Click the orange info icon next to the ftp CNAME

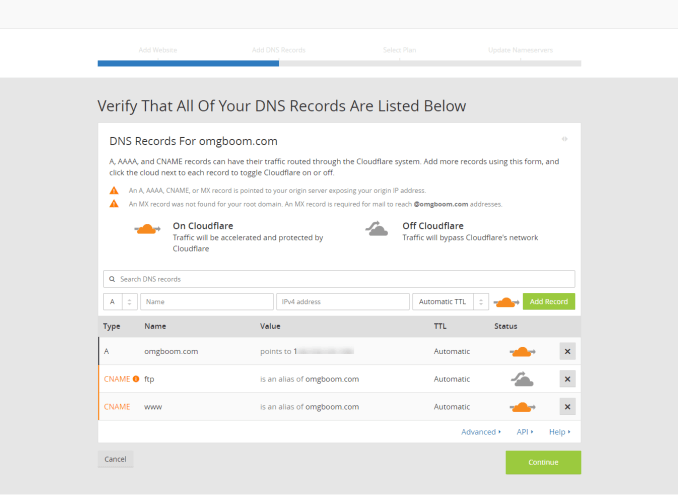(x=136, y=379)
